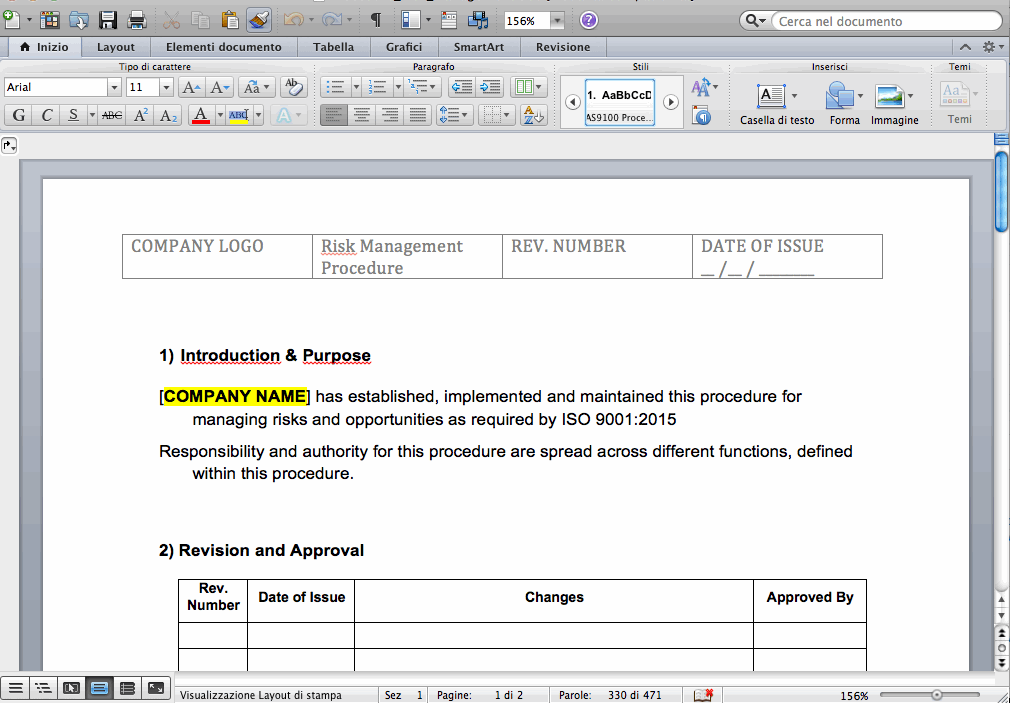Viewport: 1010px width, 703px height.
Task: Switch to Notebook Layout view icon
Action: (x=128, y=688)
